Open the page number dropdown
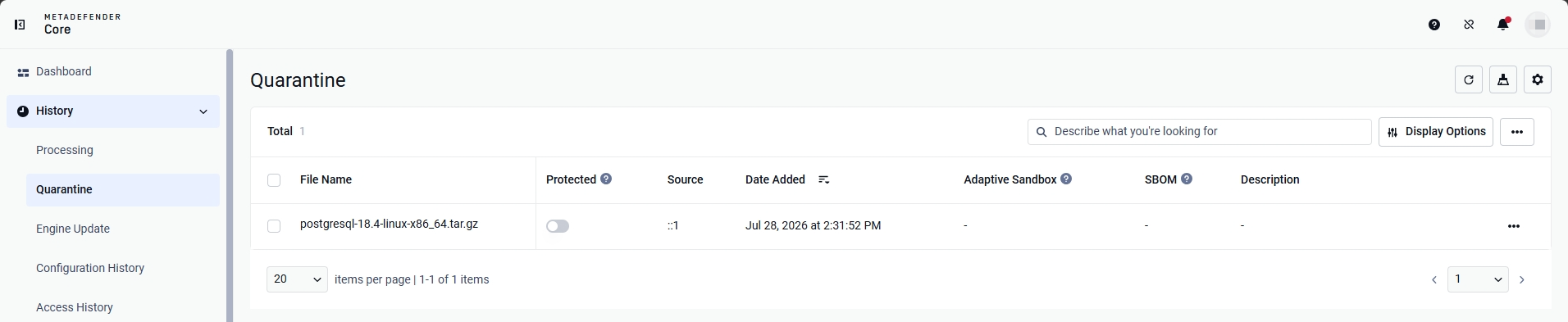Image resolution: width=1568 pixels, height=322 pixels. (x=1478, y=279)
